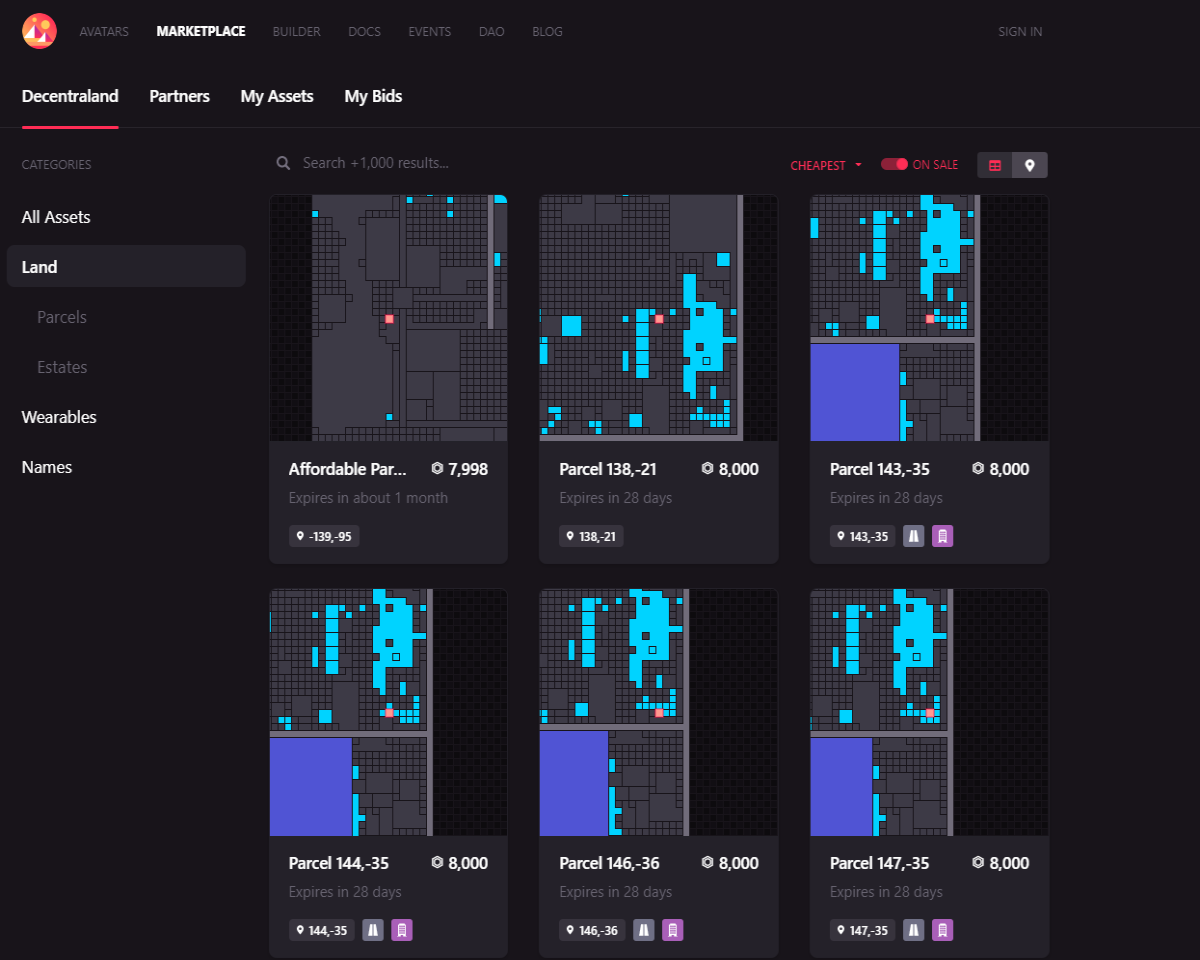
Task: Click the 138,-21 location tag
Action: (592, 536)
